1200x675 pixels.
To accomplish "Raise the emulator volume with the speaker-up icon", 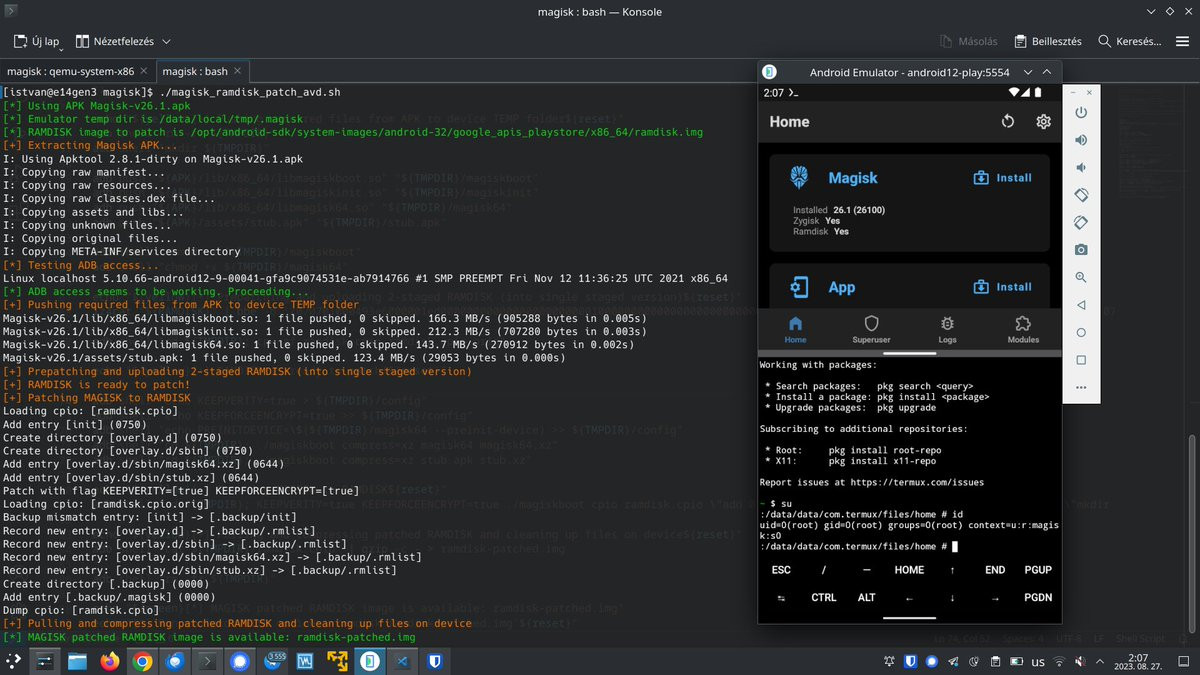I will point(1081,140).
